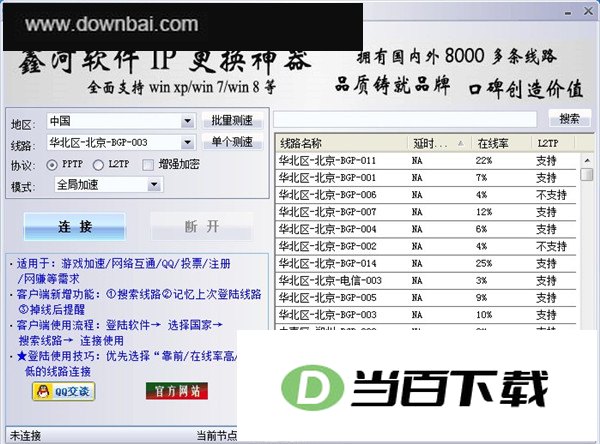The image size is (600, 444).
Task: Select row 华北区-北京-BGP-007
Action: (x=426, y=212)
